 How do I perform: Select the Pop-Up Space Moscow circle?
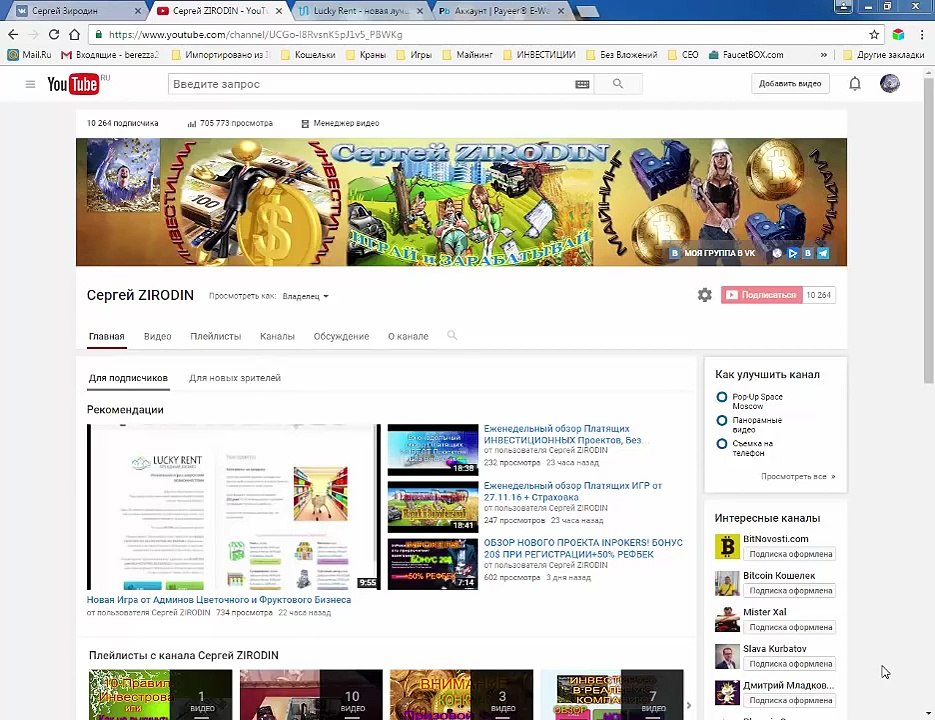[722, 397]
